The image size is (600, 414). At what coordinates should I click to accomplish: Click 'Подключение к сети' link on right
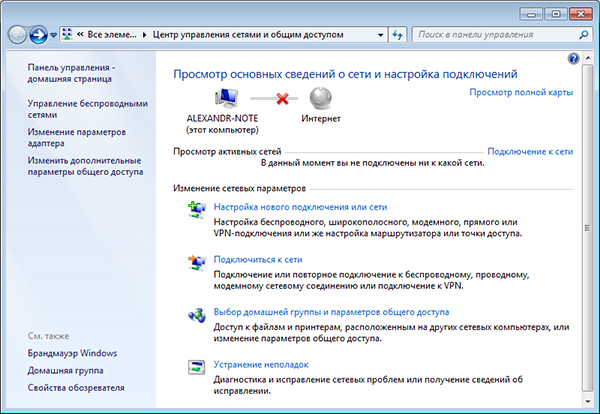(x=530, y=151)
